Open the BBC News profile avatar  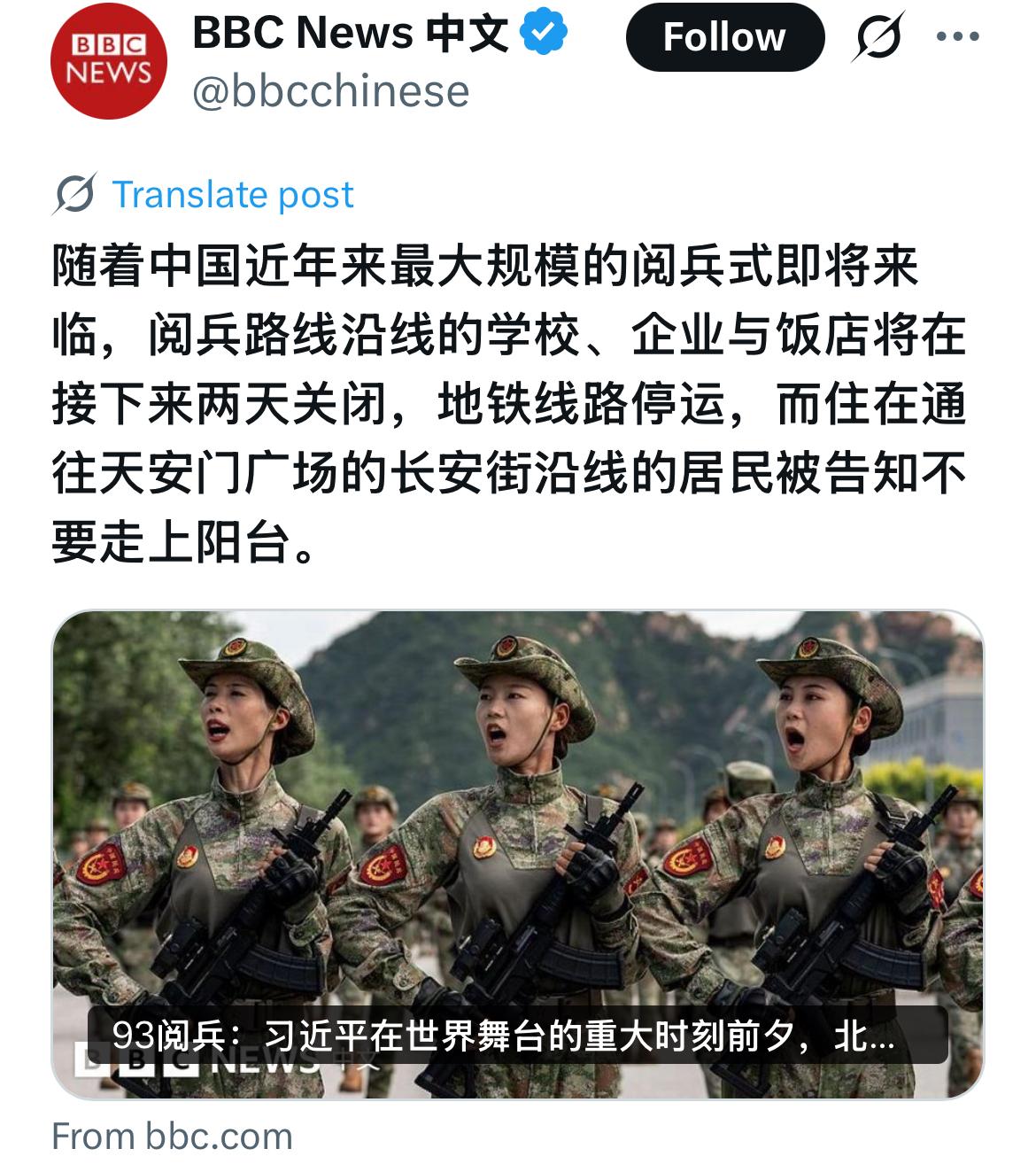(x=109, y=61)
